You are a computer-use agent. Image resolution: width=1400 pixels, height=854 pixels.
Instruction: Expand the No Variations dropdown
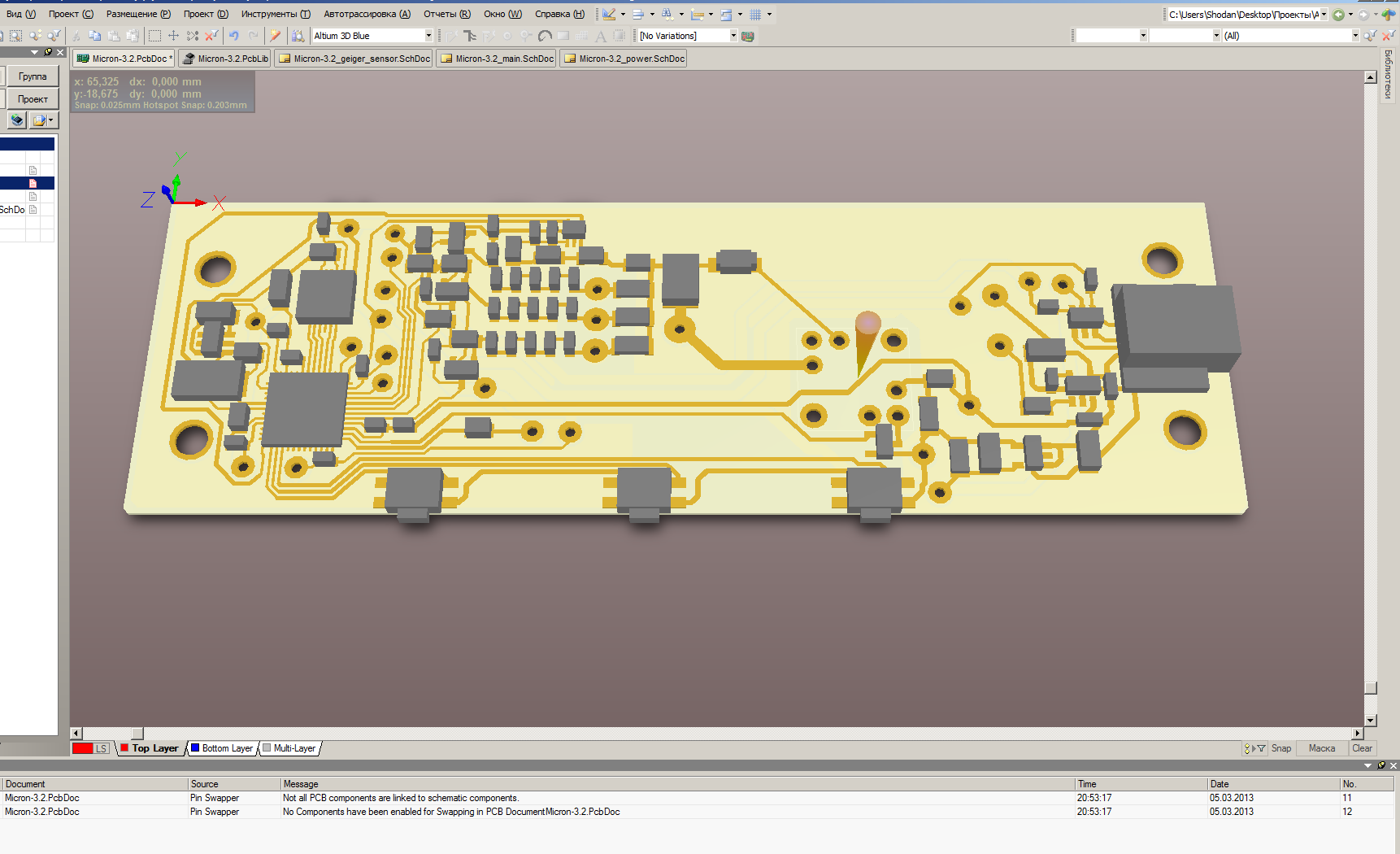(733, 36)
